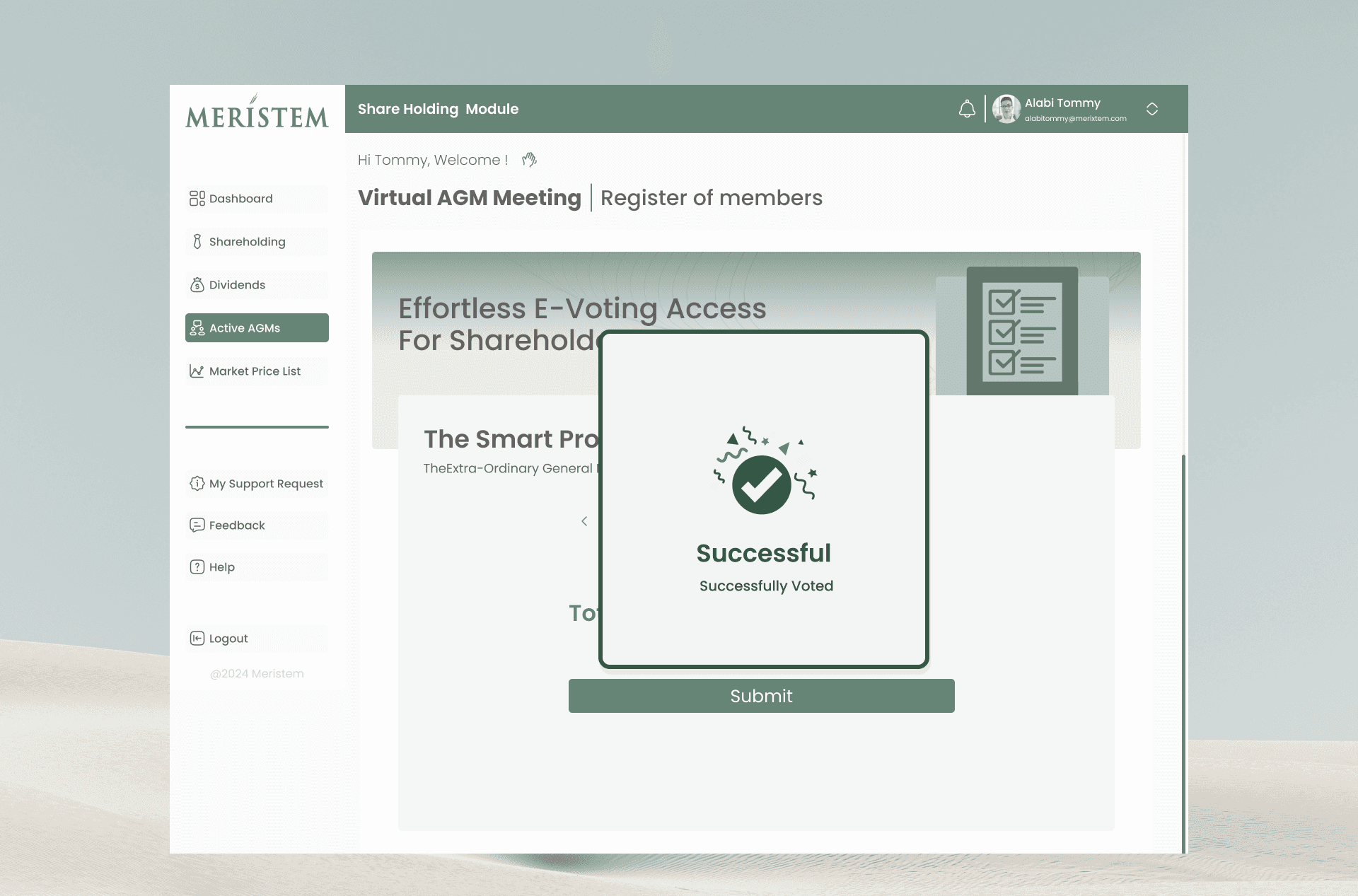Click the Dividends money bag icon
The width and height of the screenshot is (1358, 896).
click(x=197, y=285)
